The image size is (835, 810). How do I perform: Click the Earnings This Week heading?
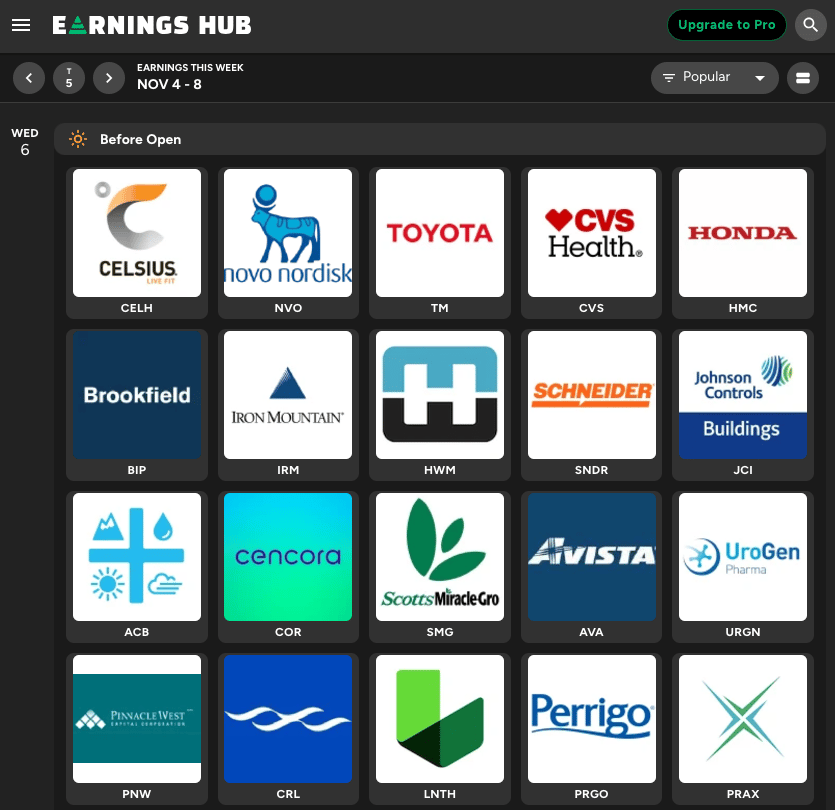click(190, 68)
